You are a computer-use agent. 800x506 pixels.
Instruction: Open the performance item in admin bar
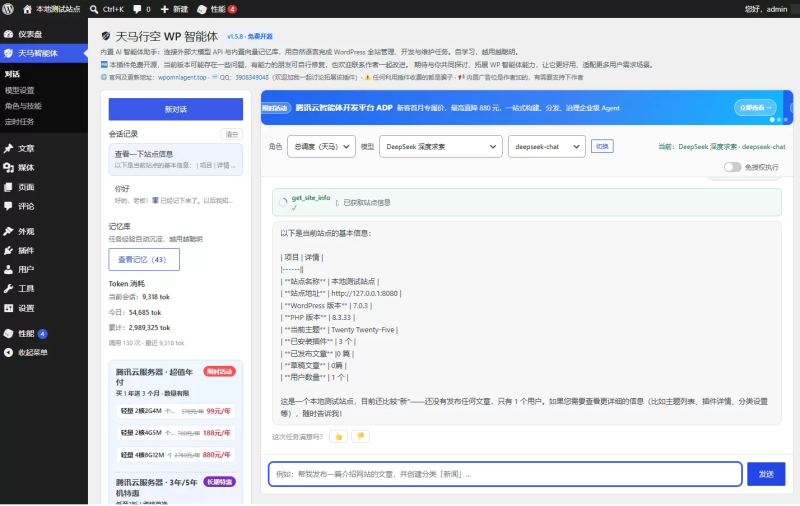tap(216, 9)
